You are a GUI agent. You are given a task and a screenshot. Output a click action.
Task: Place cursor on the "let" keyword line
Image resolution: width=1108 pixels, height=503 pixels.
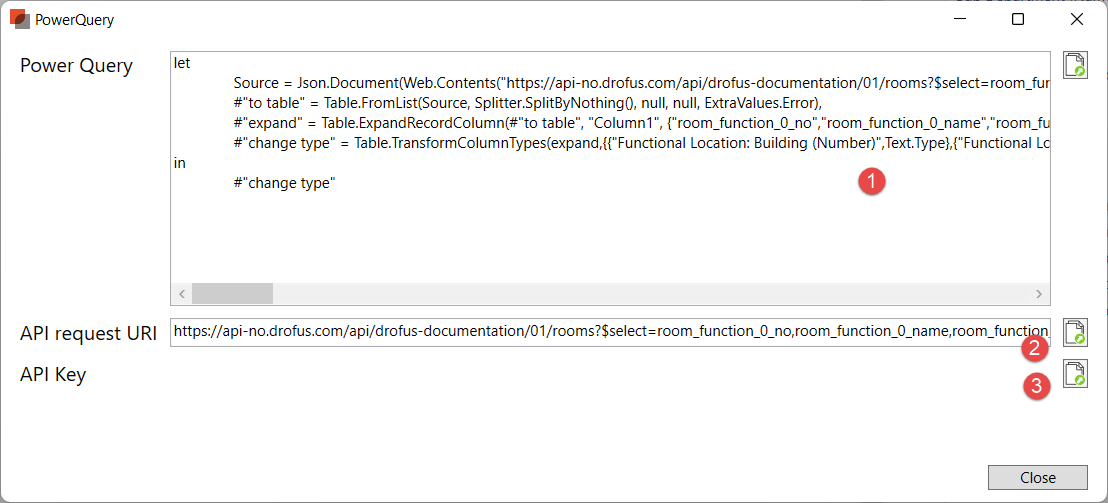tap(183, 63)
